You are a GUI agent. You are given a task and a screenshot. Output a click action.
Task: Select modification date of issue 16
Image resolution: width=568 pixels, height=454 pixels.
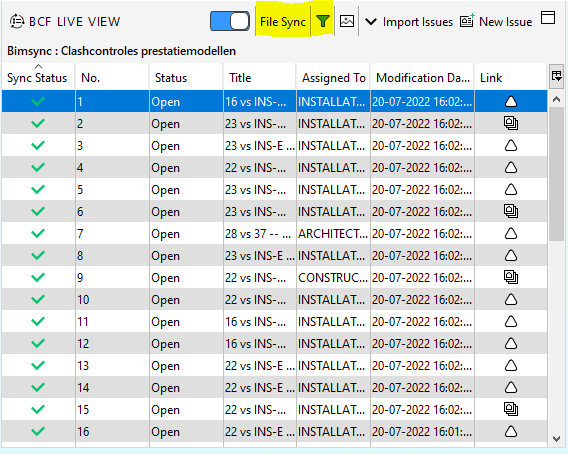(x=422, y=432)
